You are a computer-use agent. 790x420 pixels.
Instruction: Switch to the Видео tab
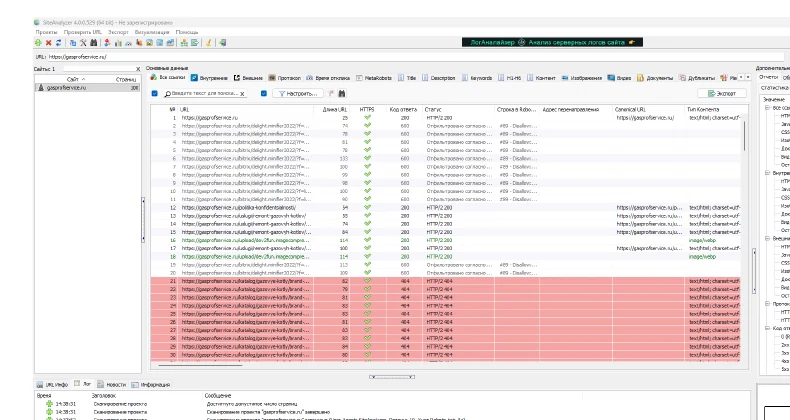point(619,78)
